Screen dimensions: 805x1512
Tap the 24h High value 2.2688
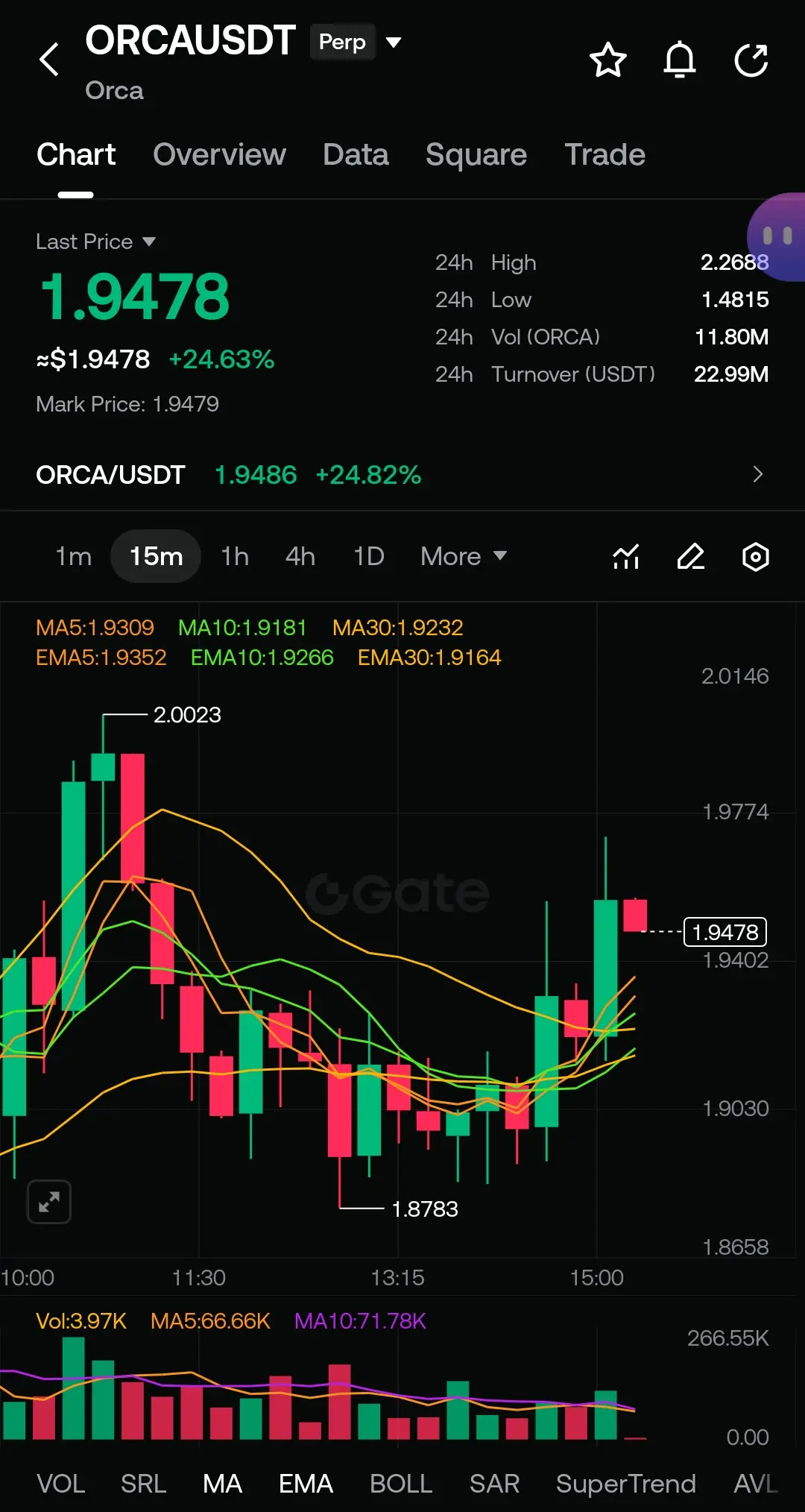pos(734,262)
